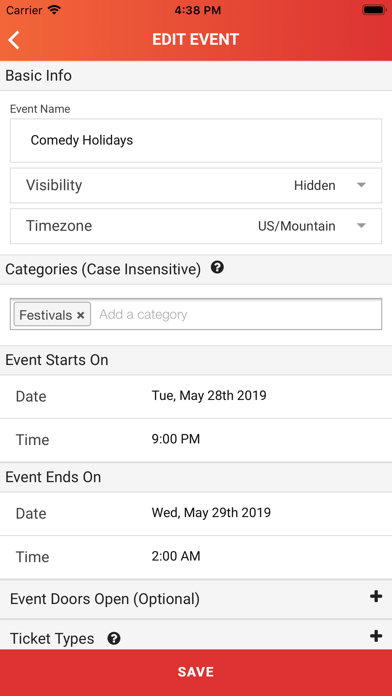This screenshot has height=696, width=392.
Task: Change start time 9:00 PM
Action: tap(176, 439)
